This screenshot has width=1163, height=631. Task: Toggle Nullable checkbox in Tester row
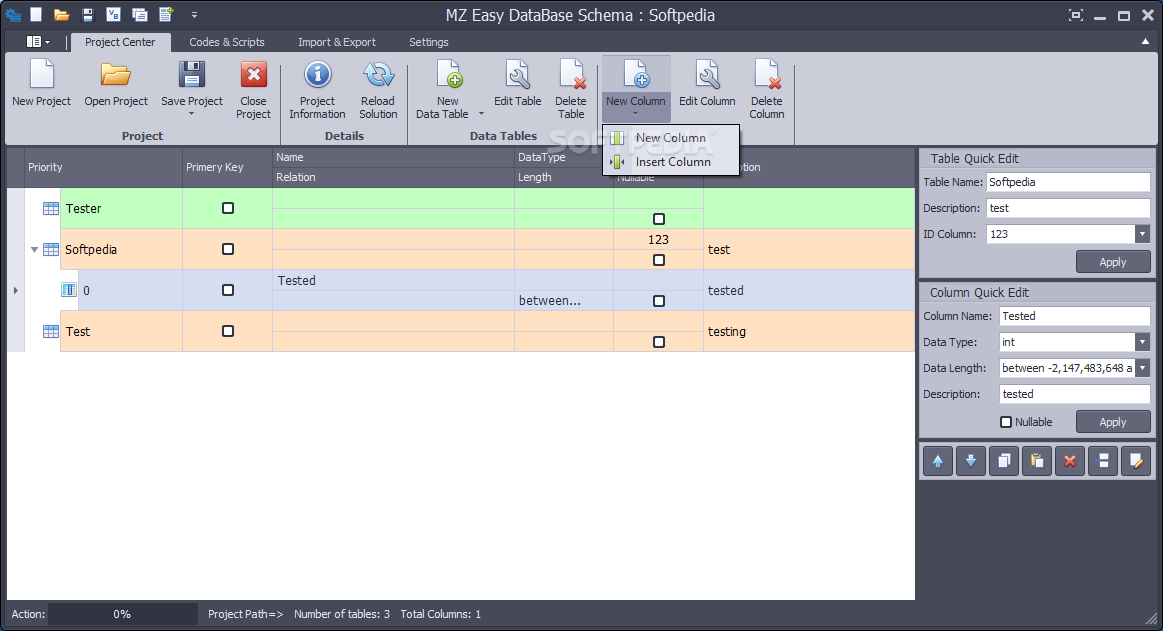[x=659, y=219]
